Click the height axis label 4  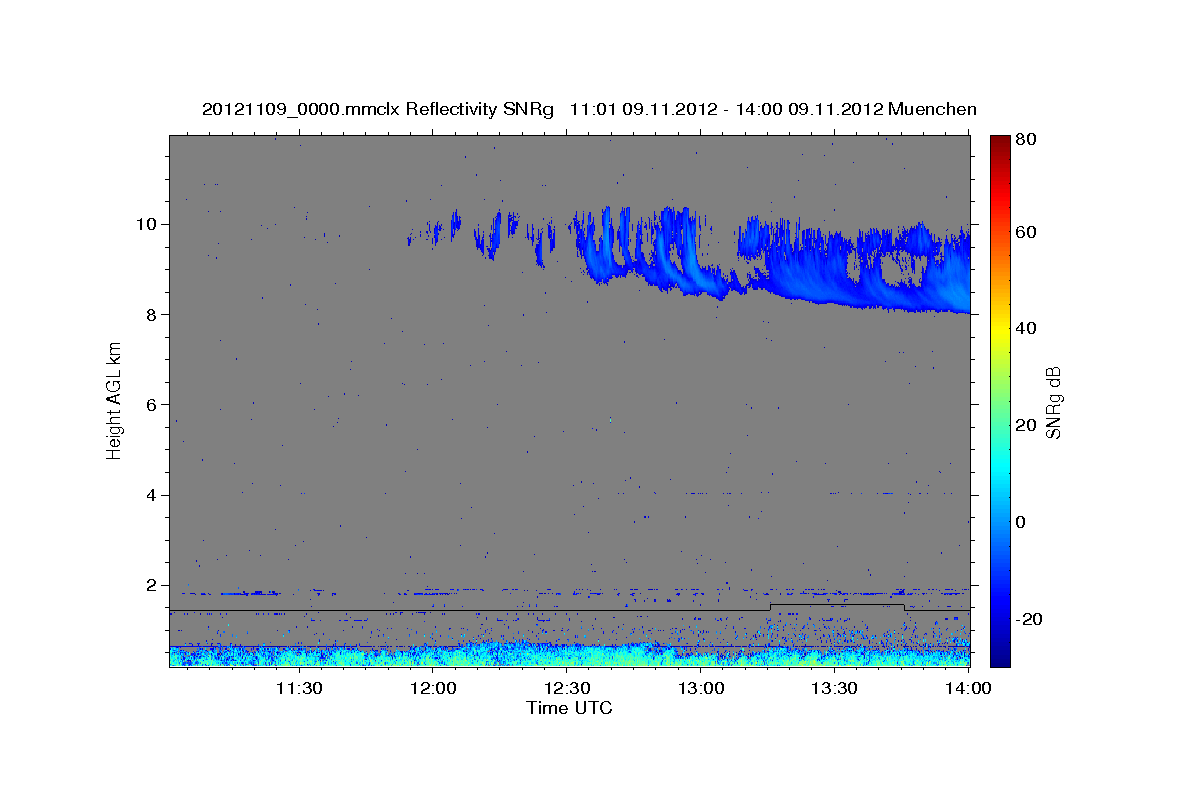coord(153,495)
